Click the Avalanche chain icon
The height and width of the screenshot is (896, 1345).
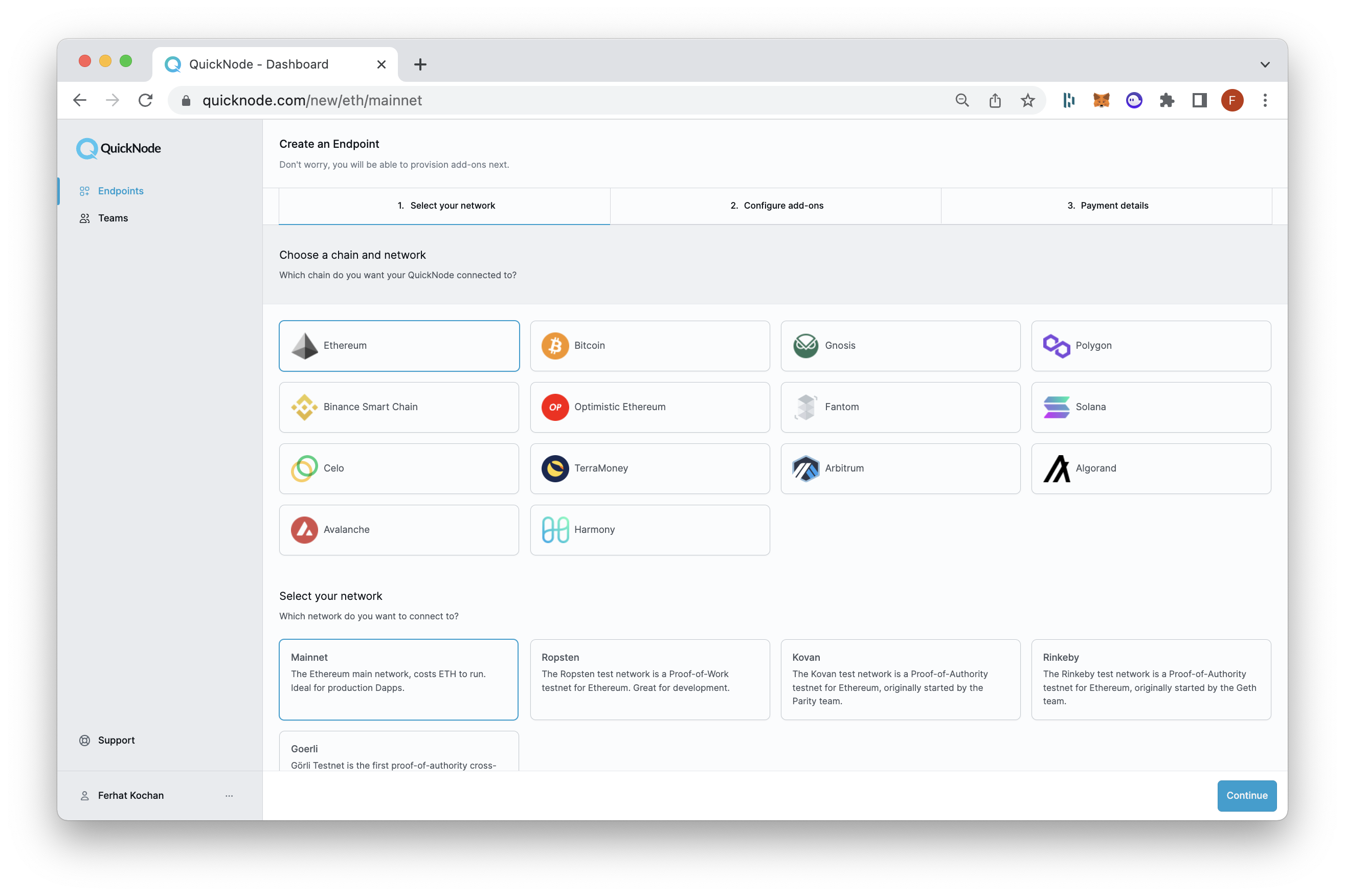[304, 529]
